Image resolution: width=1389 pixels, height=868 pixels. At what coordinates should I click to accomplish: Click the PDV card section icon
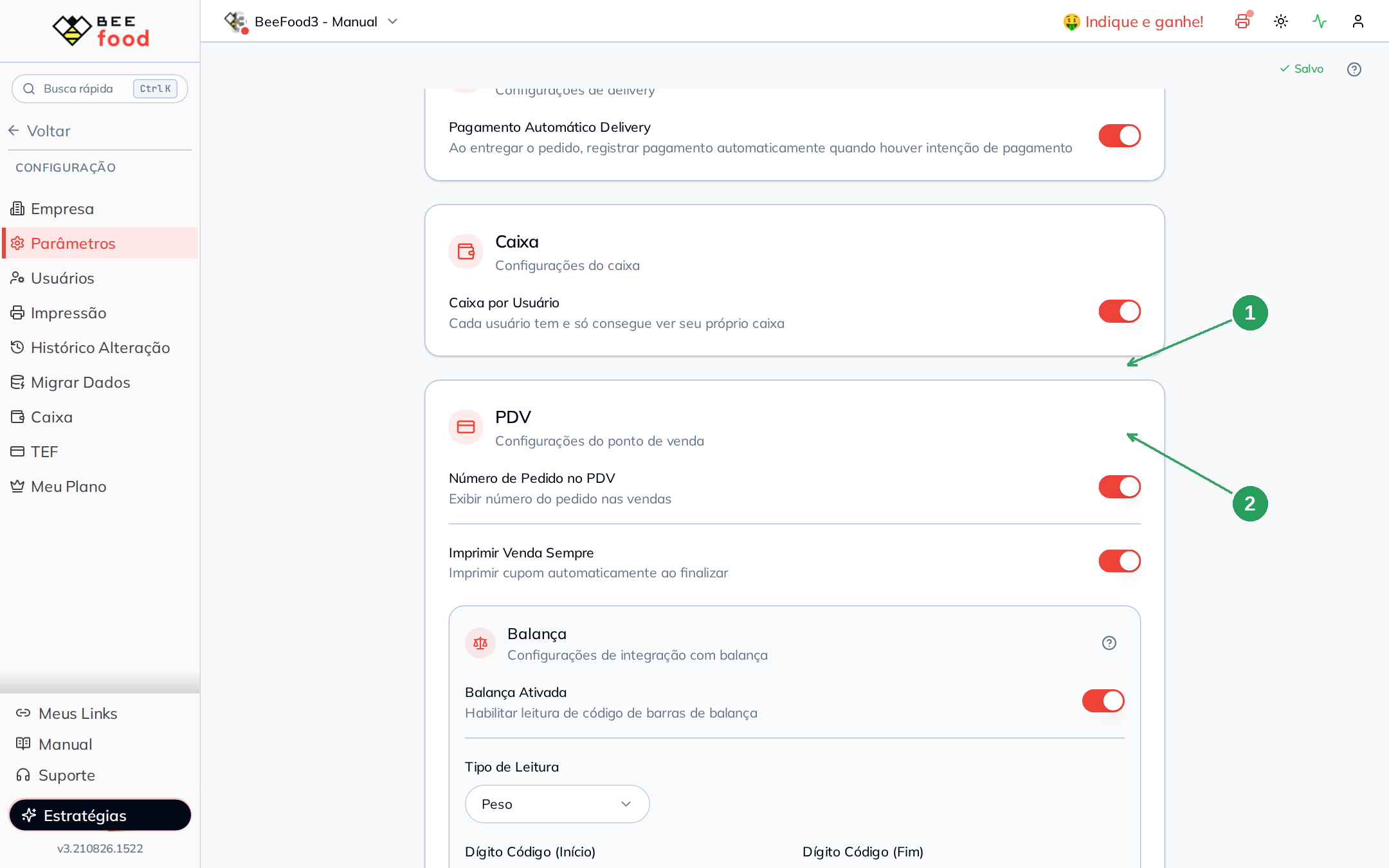(466, 427)
